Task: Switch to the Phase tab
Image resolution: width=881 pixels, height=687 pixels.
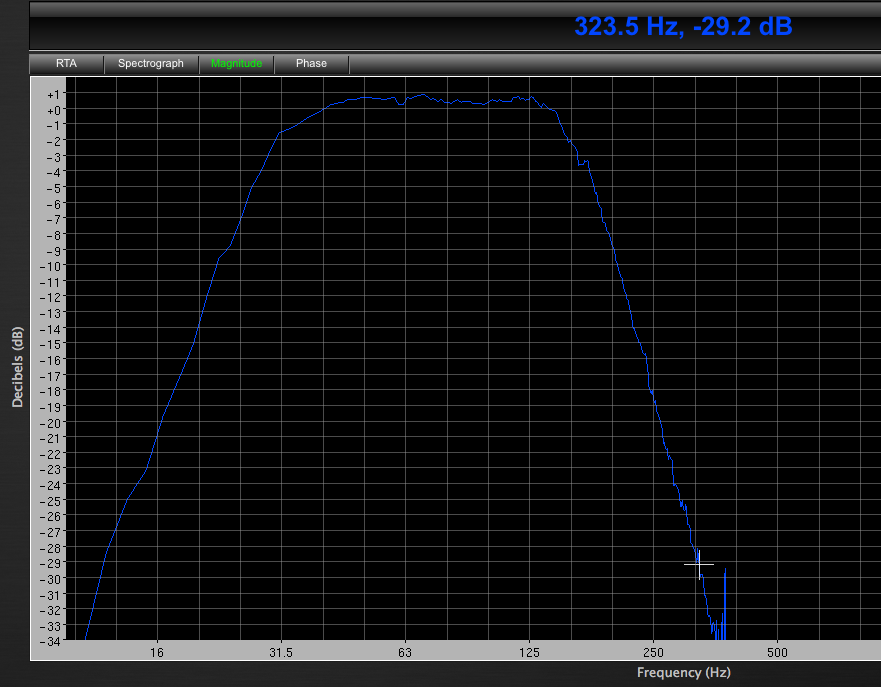Action: (x=311, y=63)
